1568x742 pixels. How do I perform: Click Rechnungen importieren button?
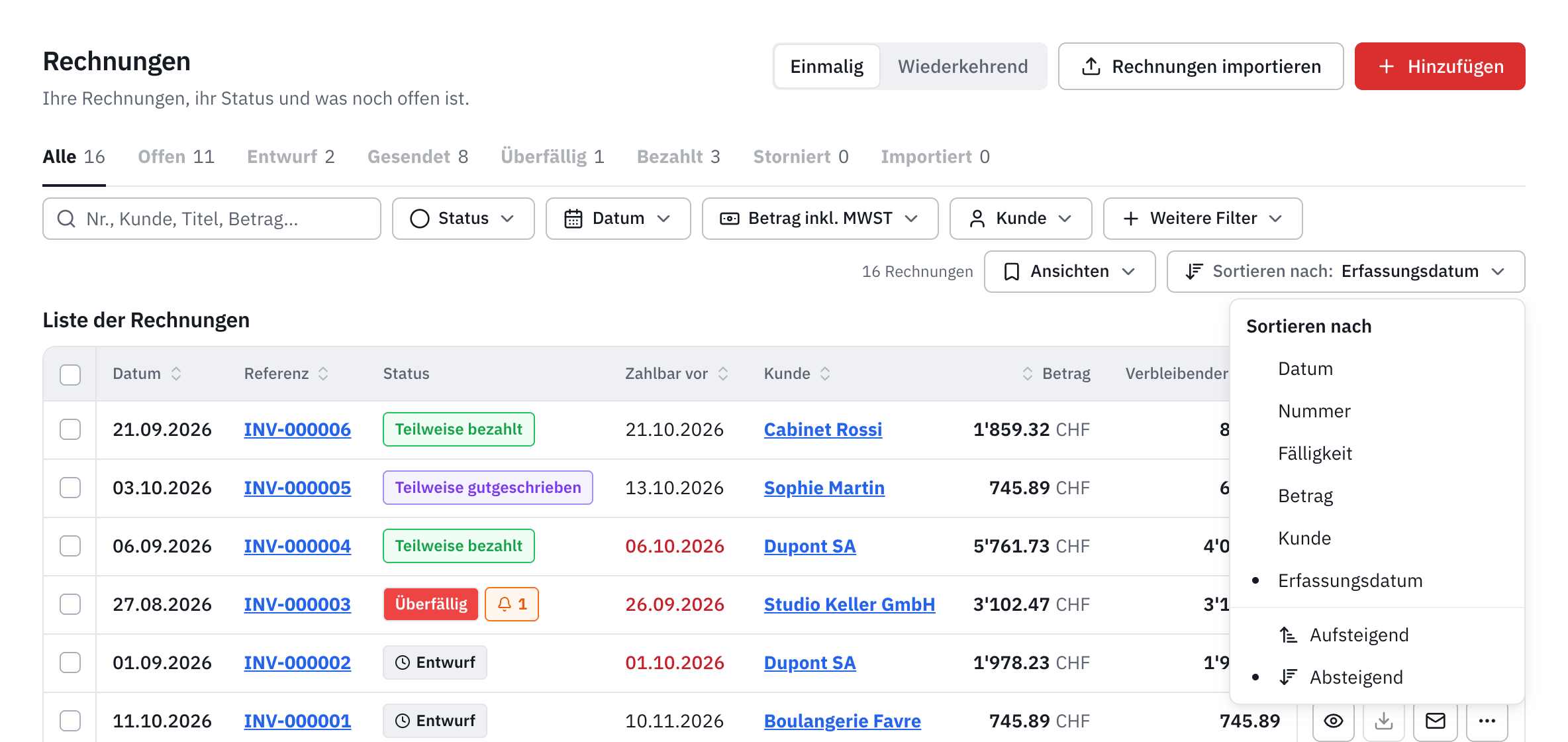click(1200, 66)
